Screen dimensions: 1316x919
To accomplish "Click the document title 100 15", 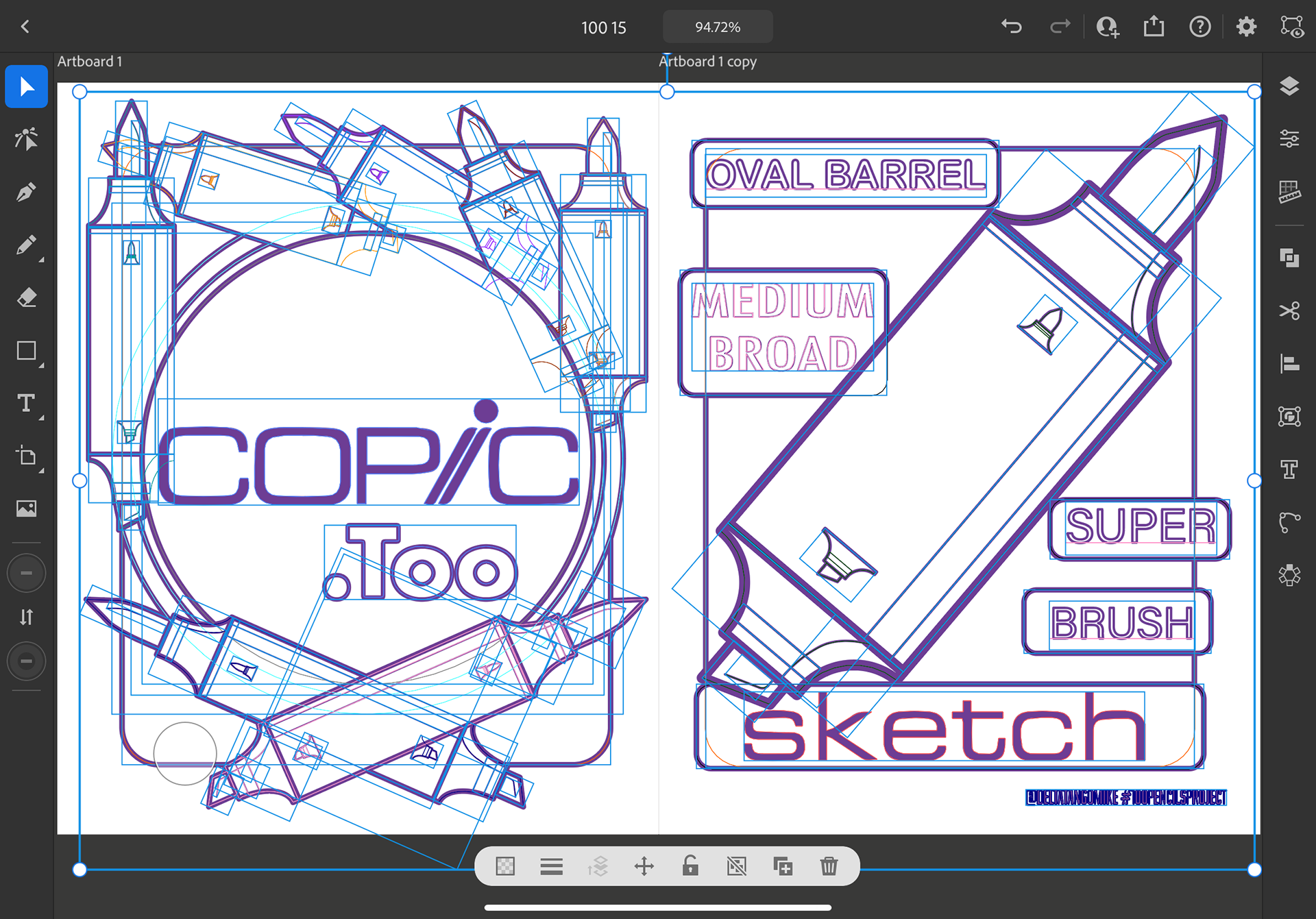I will coord(603,27).
